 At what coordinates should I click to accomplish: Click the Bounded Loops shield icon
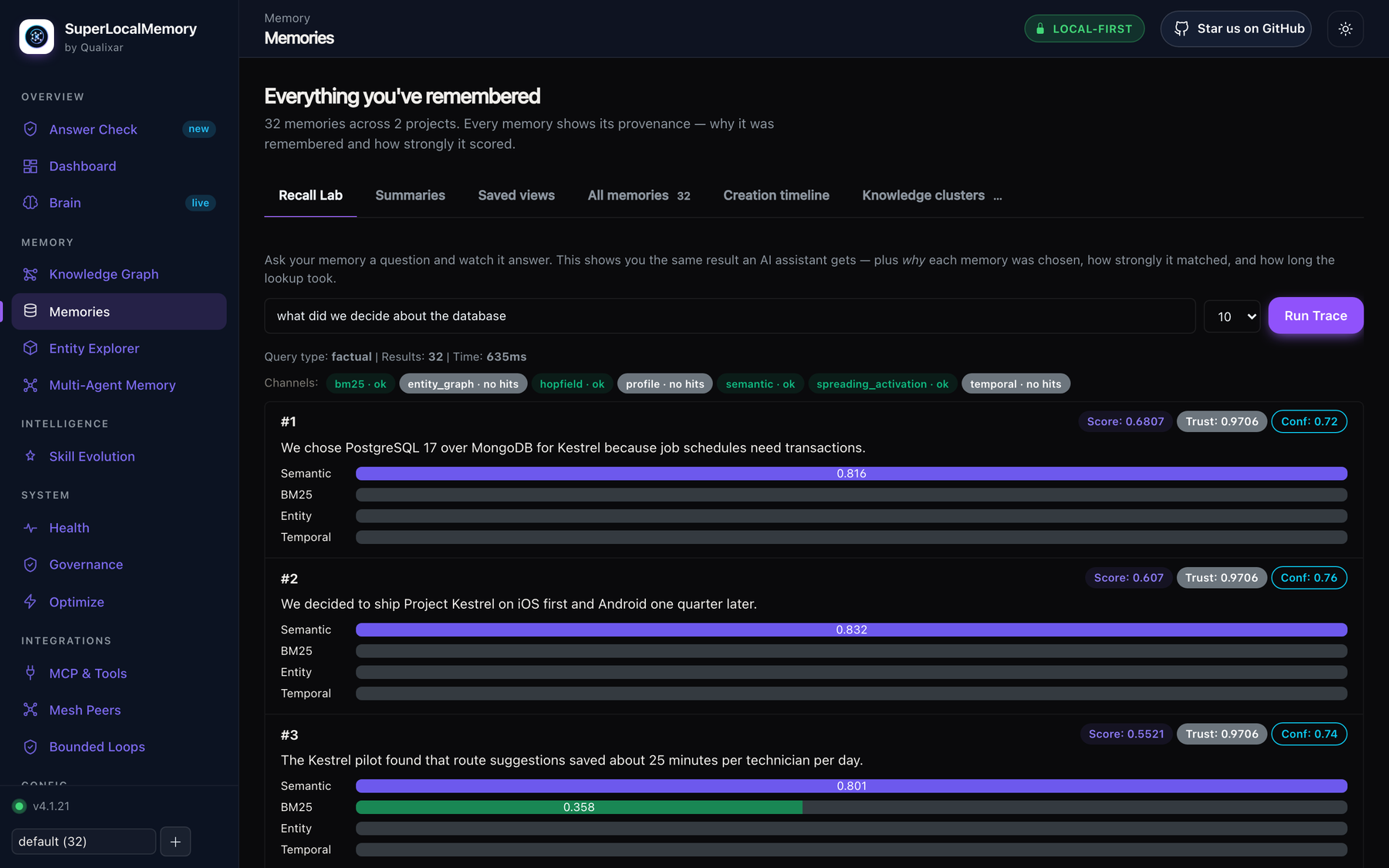[30, 747]
